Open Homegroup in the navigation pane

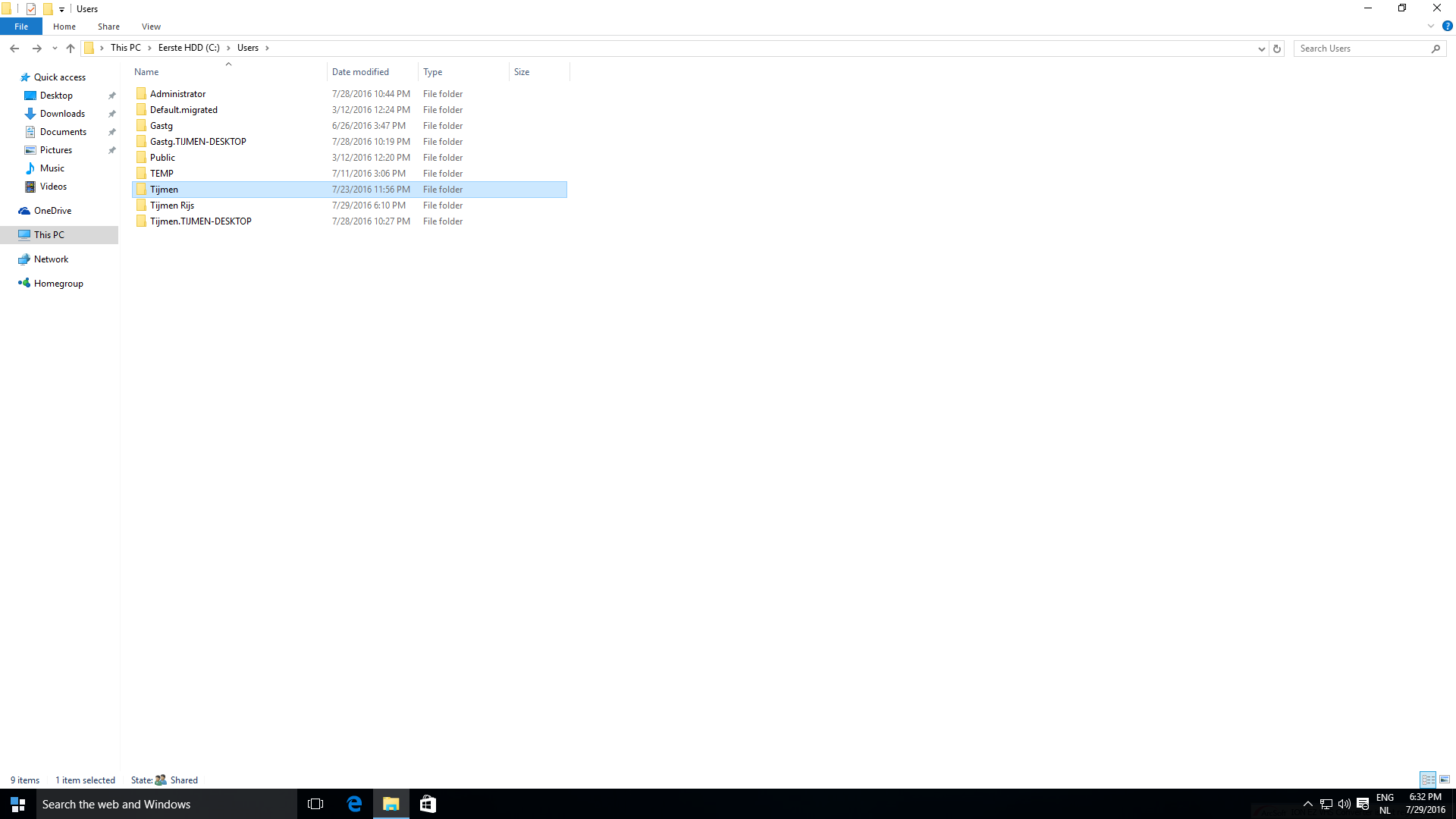pyautogui.click(x=58, y=284)
